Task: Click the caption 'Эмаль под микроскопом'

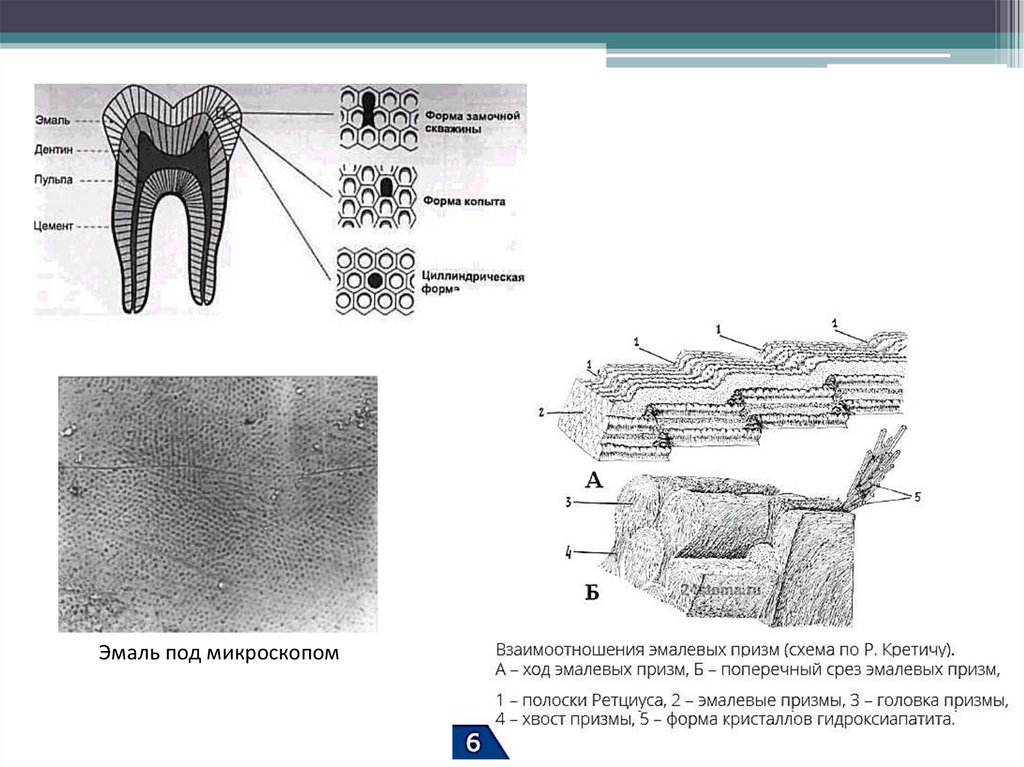Action: pos(219,653)
